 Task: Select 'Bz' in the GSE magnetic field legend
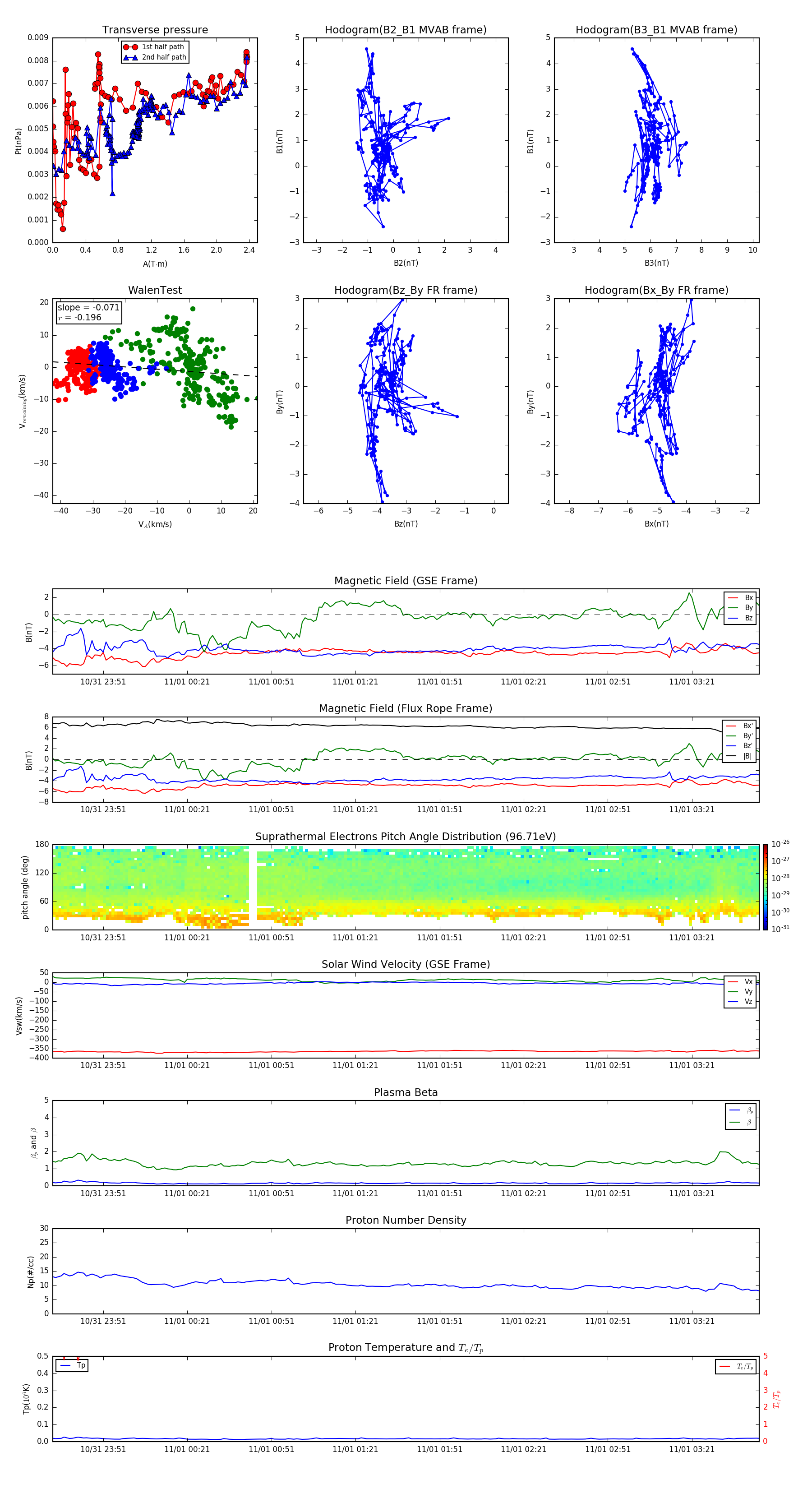[741, 618]
